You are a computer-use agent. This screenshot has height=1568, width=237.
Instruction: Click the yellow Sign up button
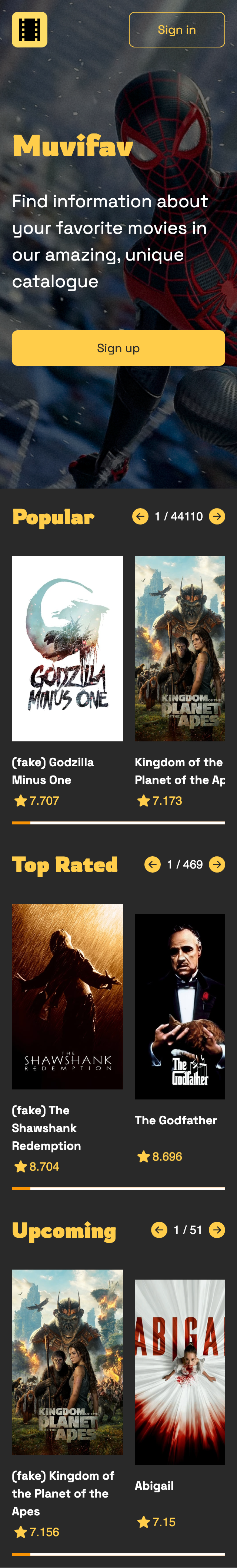(x=118, y=348)
